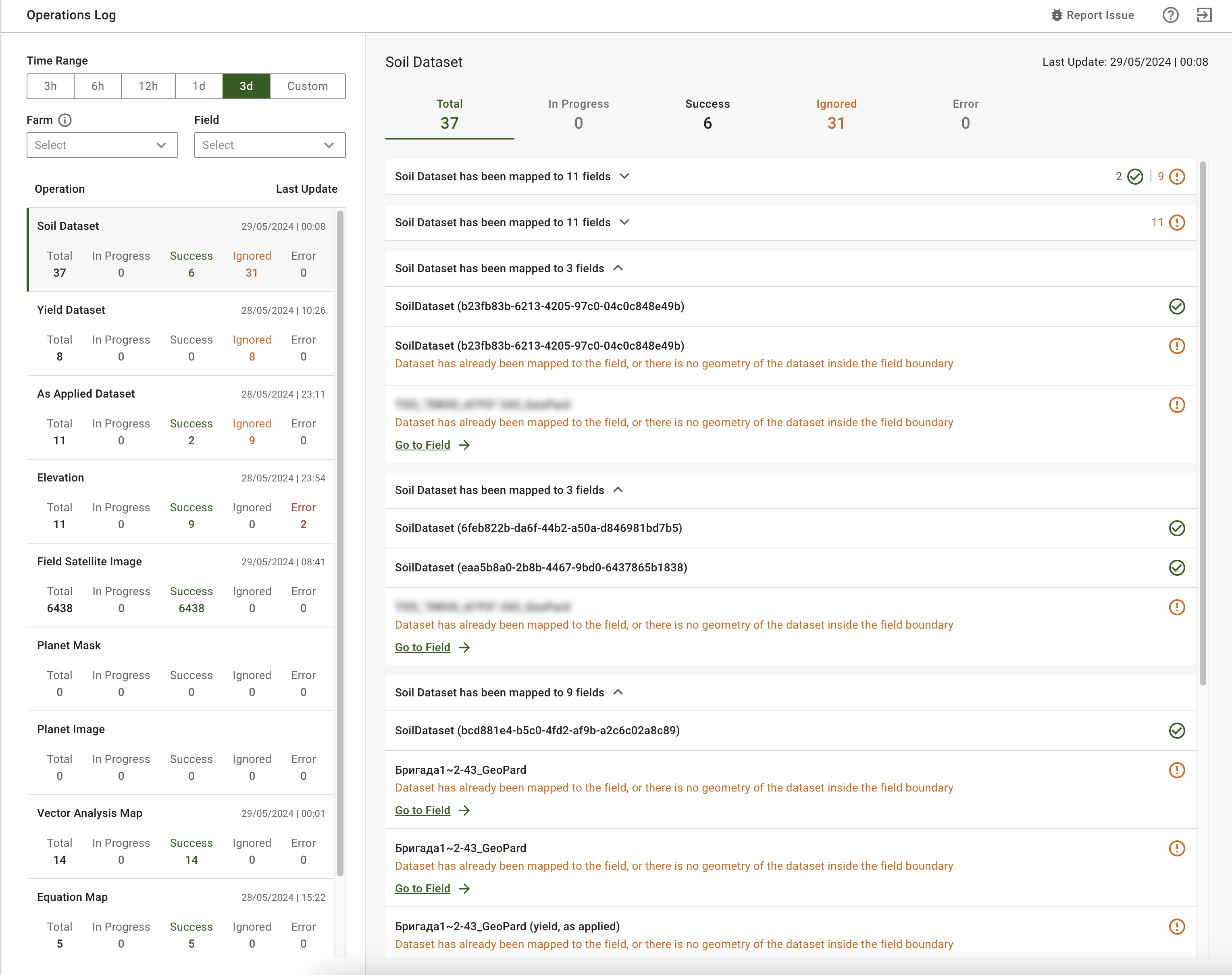Open the Field select dropdown
This screenshot has height=975, width=1232.
(269, 145)
